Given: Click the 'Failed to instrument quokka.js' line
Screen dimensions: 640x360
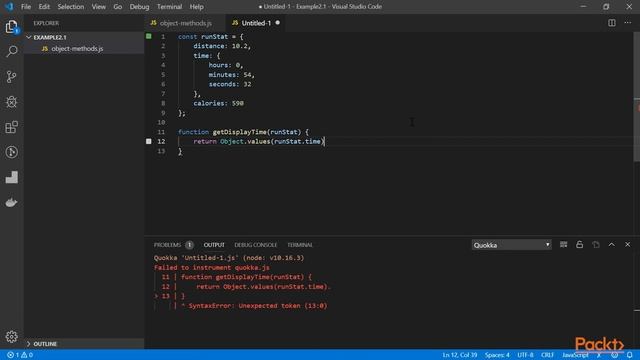Looking at the screenshot, I should click(211, 268).
